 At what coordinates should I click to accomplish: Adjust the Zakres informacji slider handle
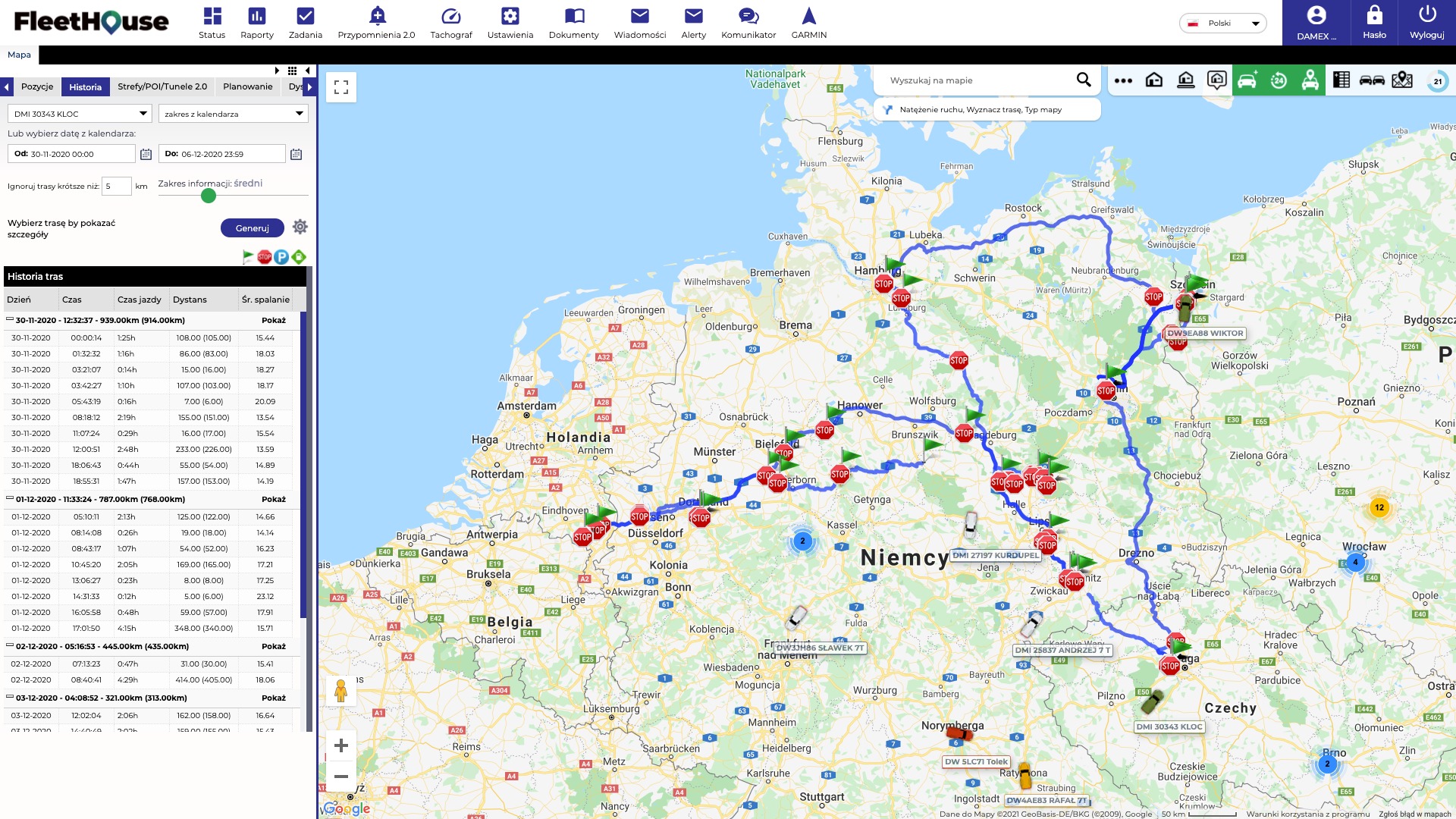coord(209,196)
